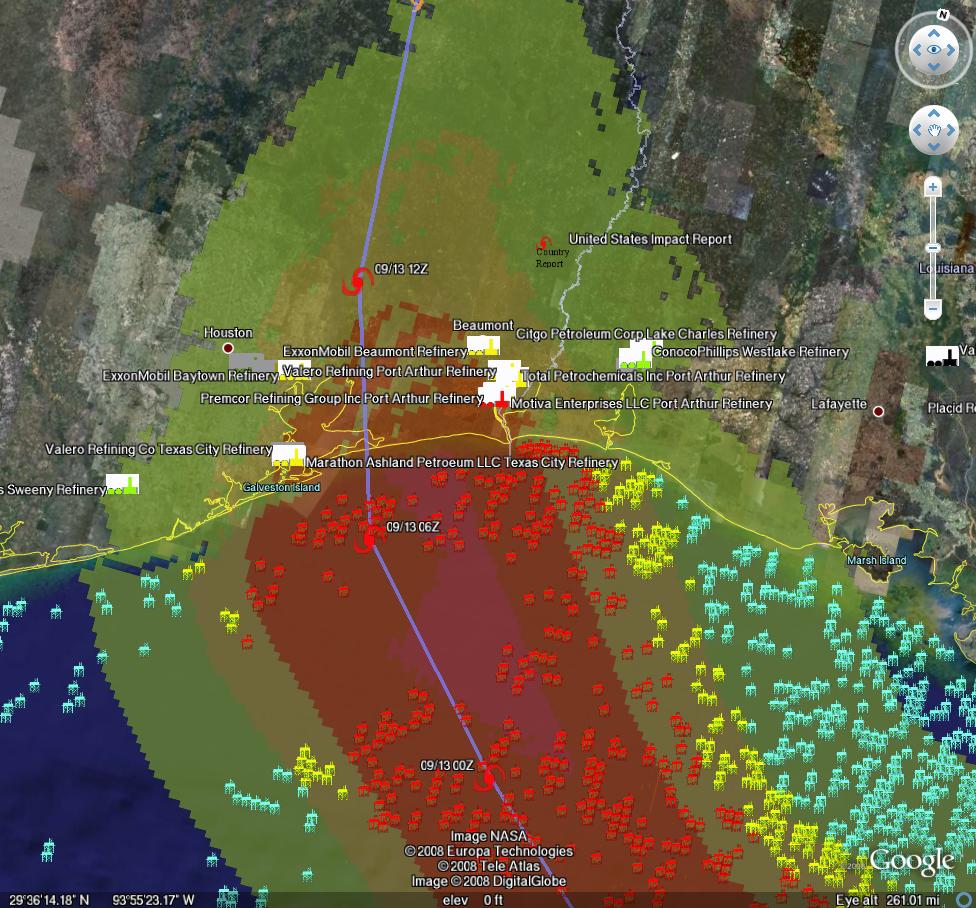Click the zoom slider handle
The image size is (976, 908).
coord(933,248)
